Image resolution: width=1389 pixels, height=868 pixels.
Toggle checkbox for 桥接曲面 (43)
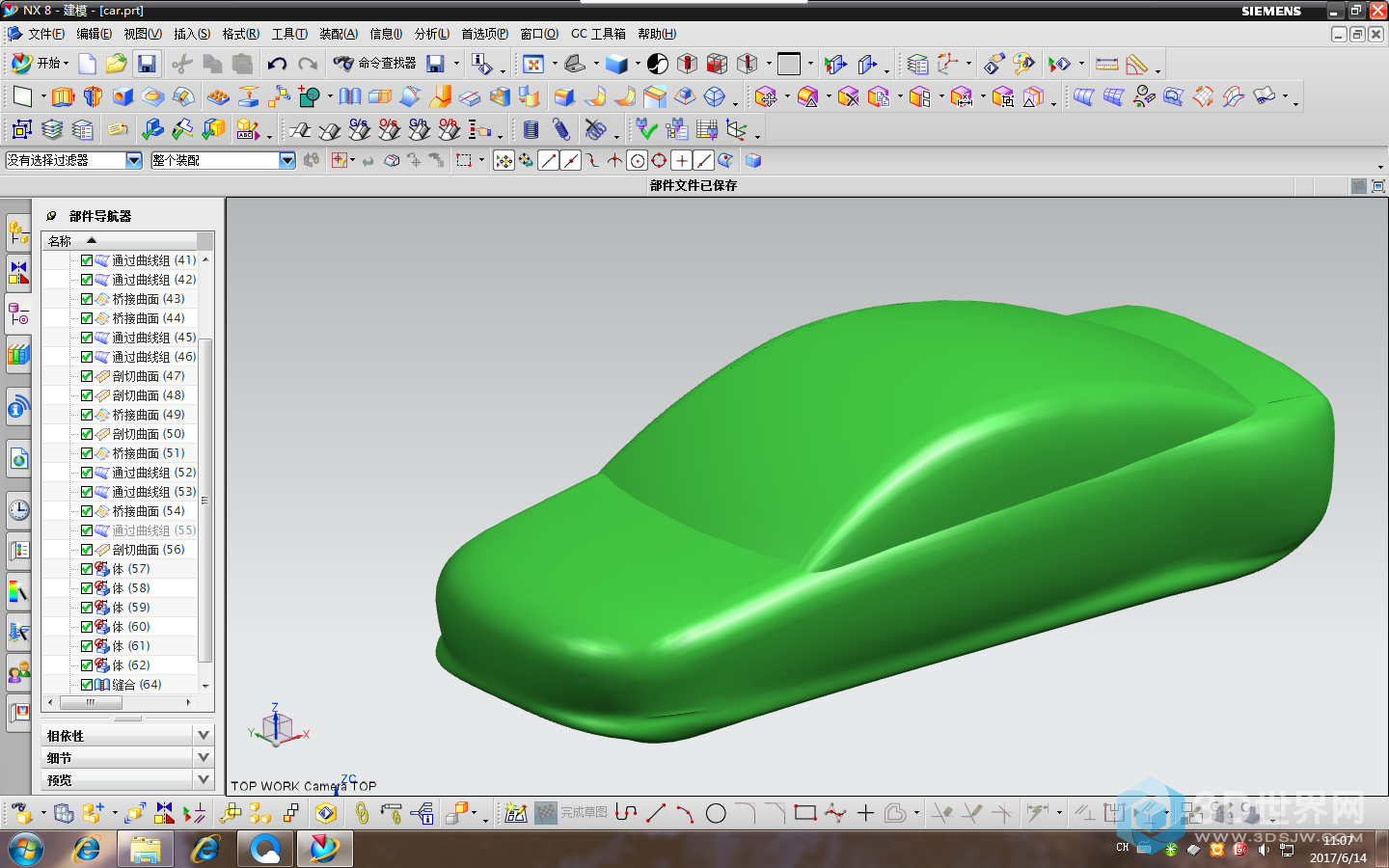(87, 299)
